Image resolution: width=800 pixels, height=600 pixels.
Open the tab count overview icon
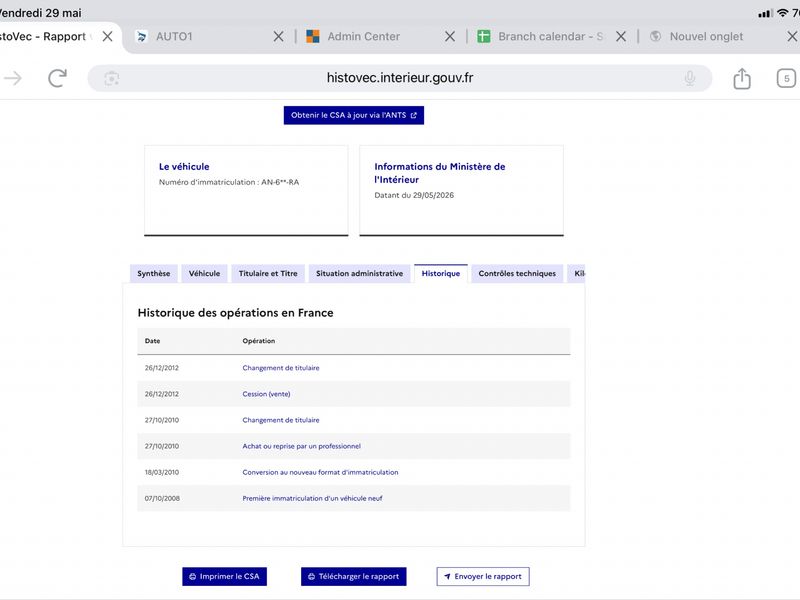(786, 78)
